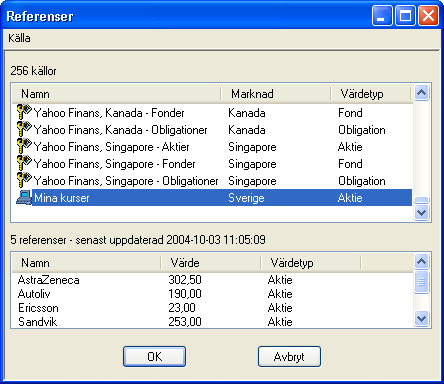The image size is (444, 384).
Task: Sort references by the lower Värdetyp column header
Action: 311,263
